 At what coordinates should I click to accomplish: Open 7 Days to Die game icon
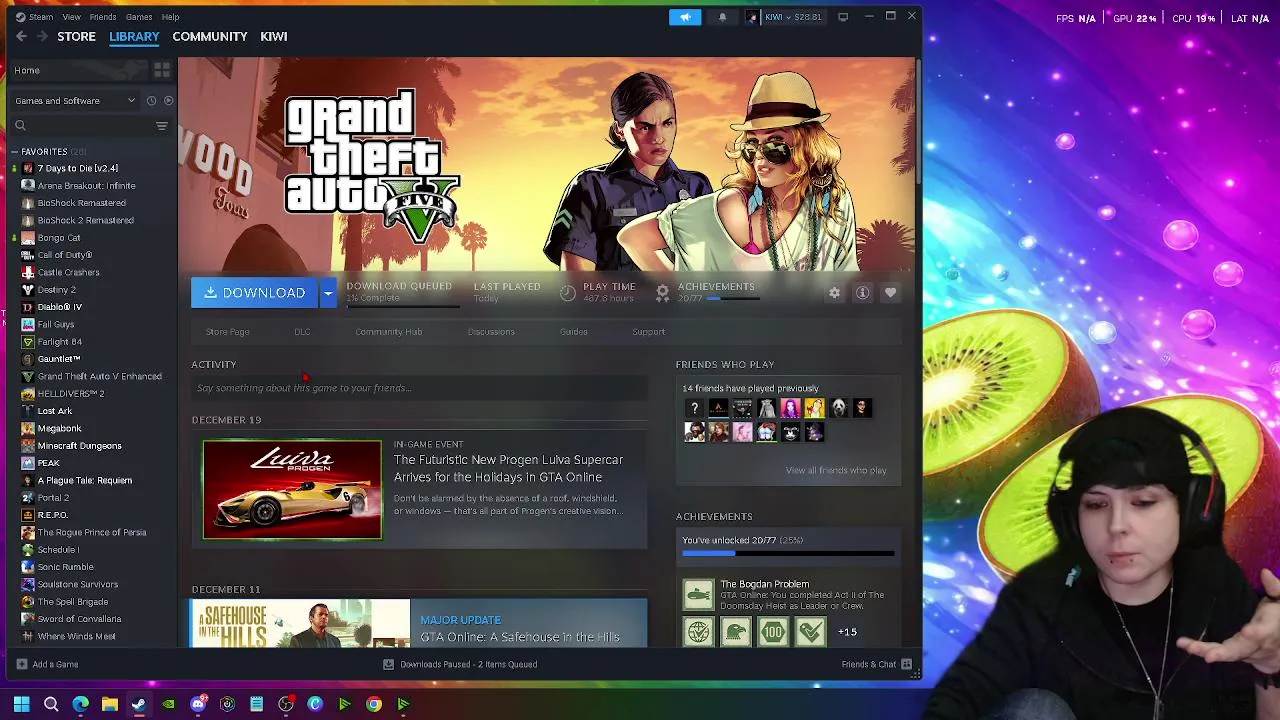click(x=28, y=168)
